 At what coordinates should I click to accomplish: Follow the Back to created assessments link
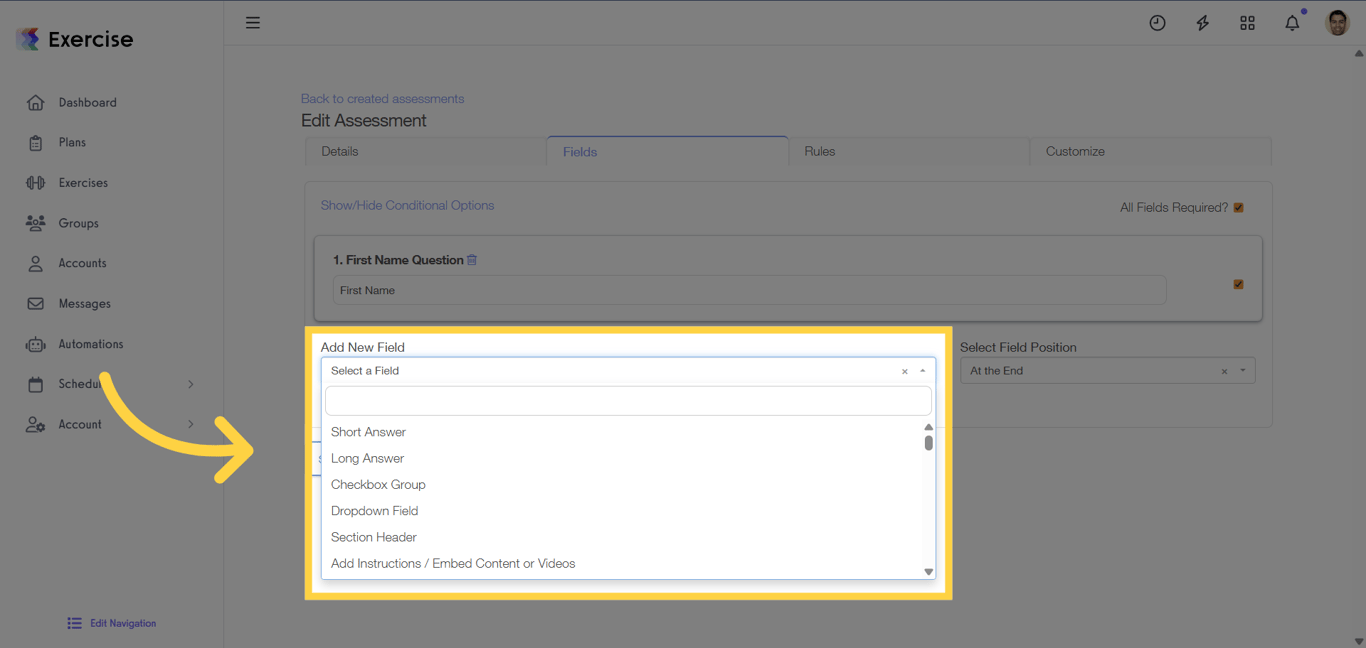pos(382,98)
